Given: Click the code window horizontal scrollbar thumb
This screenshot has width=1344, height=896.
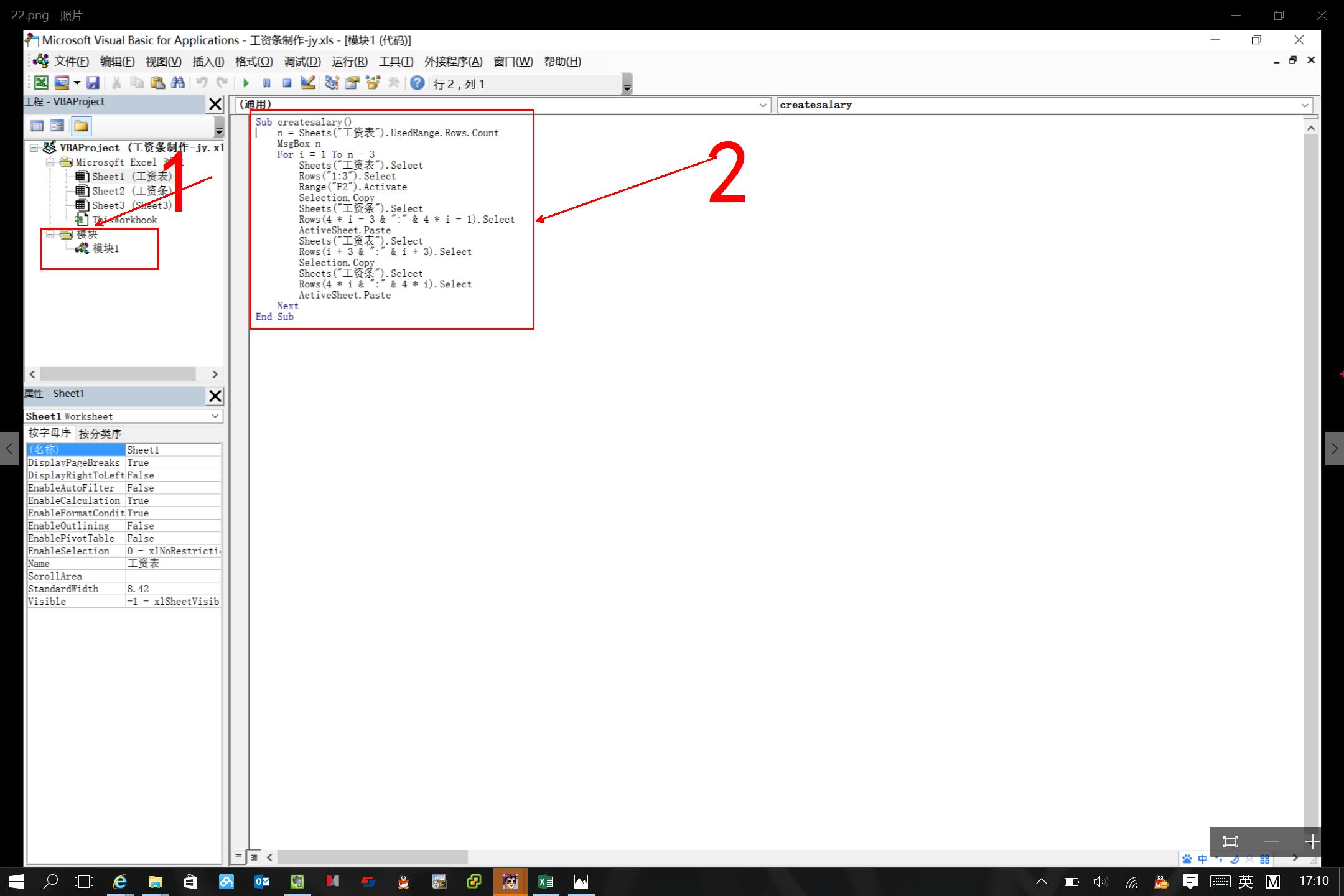Looking at the screenshot, I should [372, 857].
